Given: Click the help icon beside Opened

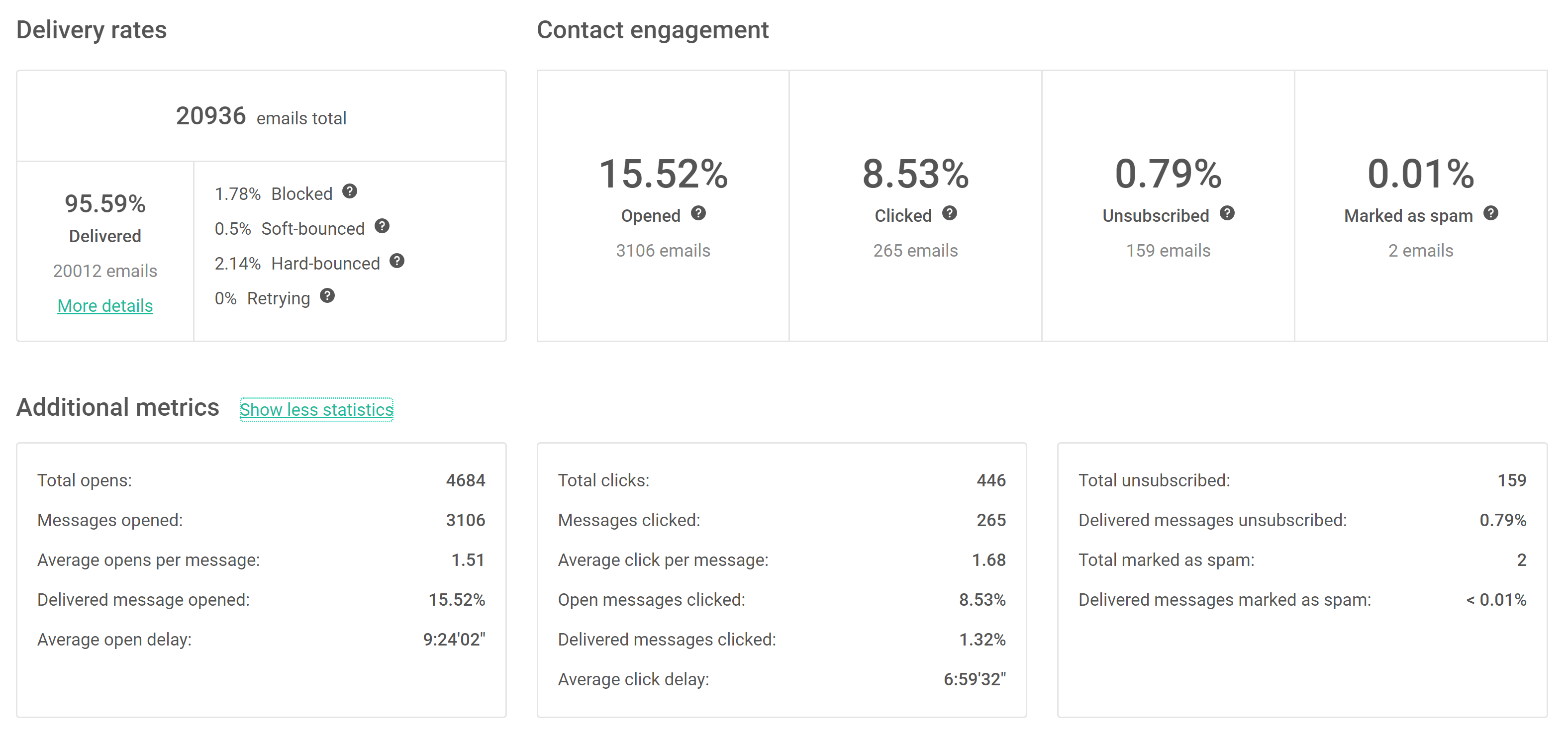Looking at the screenshot, I should 698,213.
